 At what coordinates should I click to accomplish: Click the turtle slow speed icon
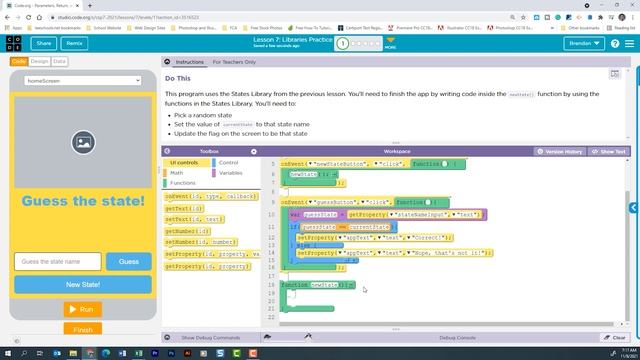267,336
